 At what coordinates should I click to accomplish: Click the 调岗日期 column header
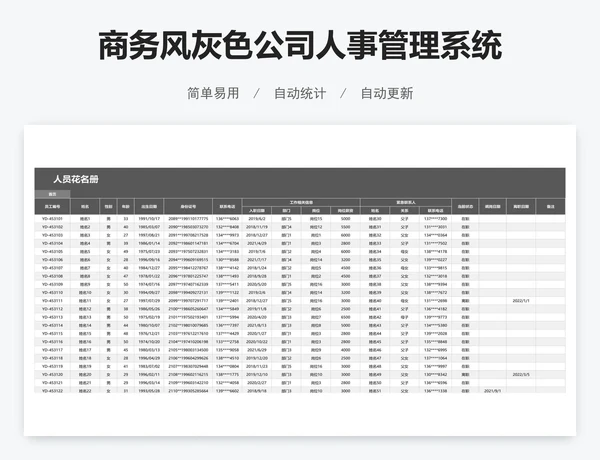tap(492, 206)
